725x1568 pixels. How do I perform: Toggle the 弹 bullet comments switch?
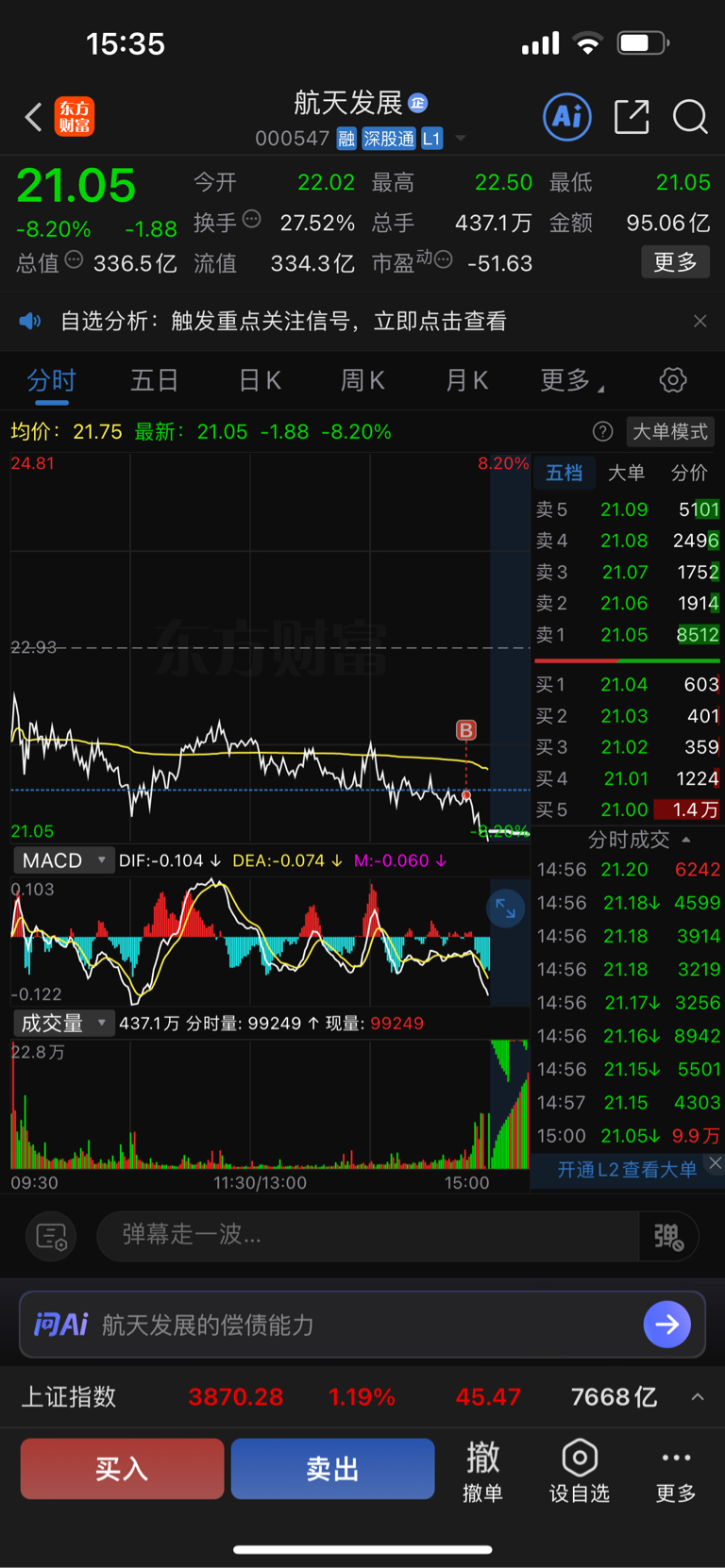click(x=668, y=1236)
